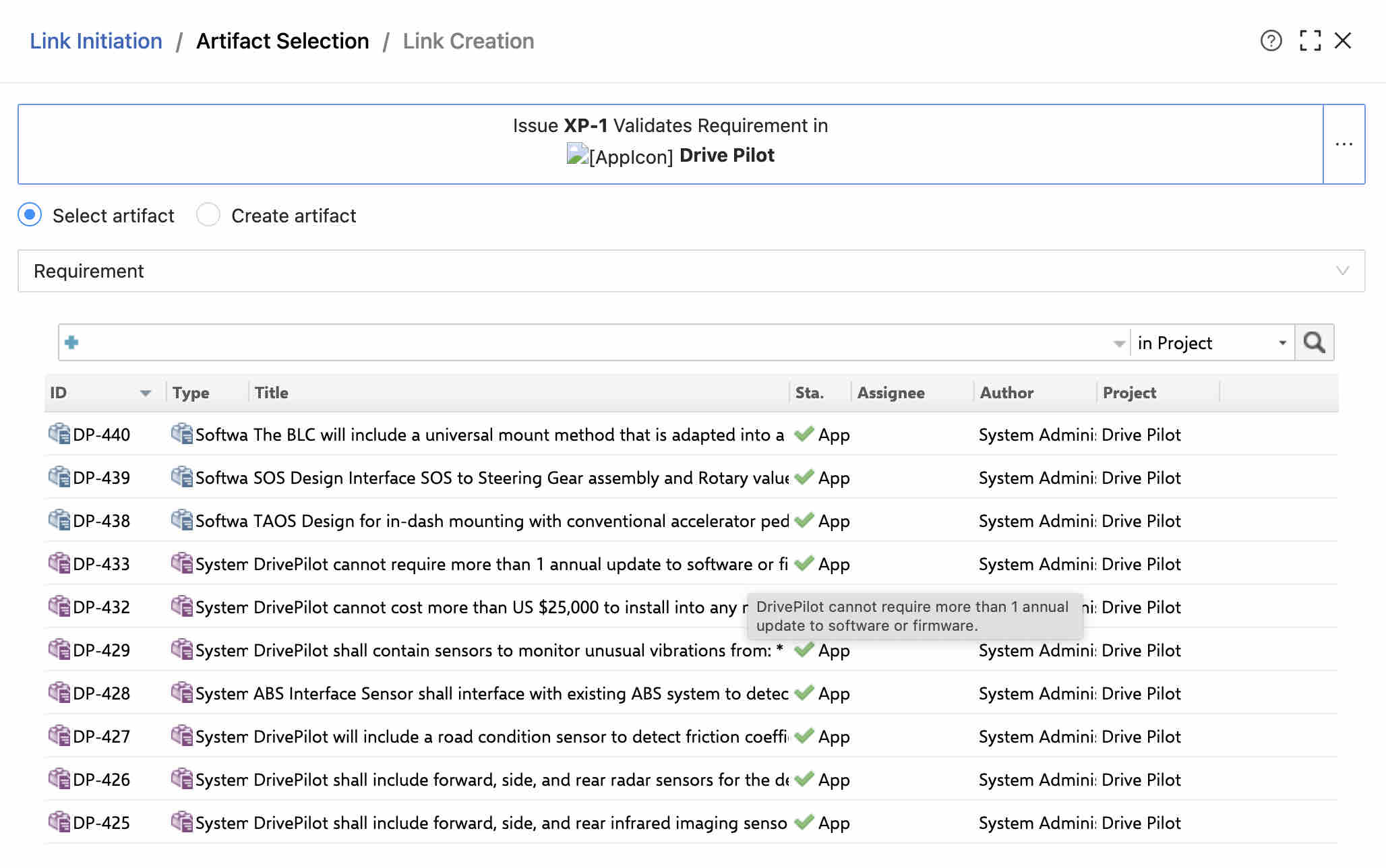Click the blue plus add-filter icon
Image resolution: width=1386 pixels, height=868 pixels.
[71, 342]
